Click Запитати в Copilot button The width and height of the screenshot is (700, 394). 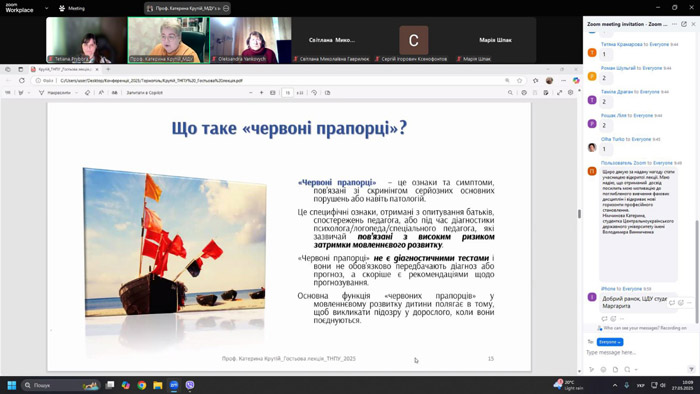click(144, 93)
